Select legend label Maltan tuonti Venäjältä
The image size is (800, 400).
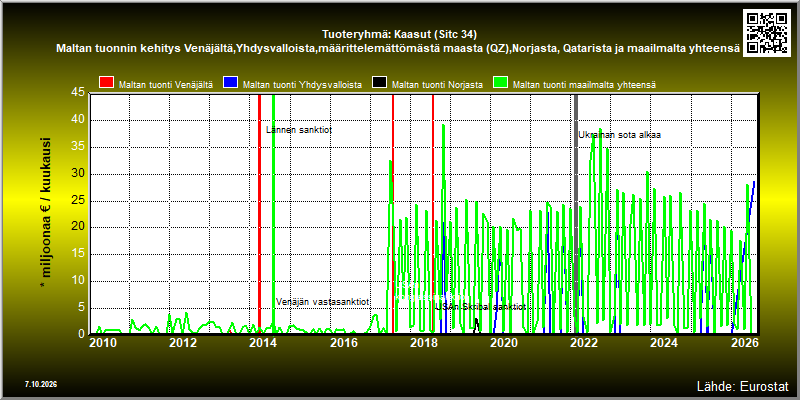[x=166, y=85]
